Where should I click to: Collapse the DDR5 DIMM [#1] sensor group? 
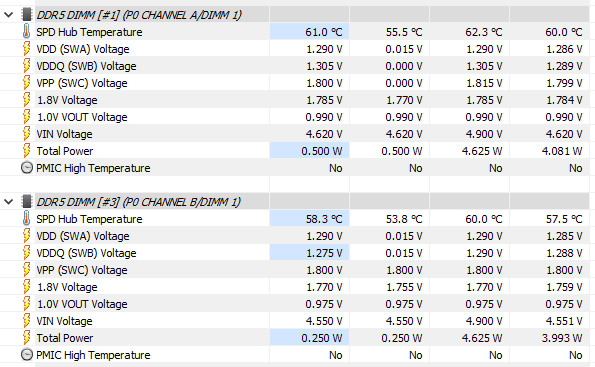click(x=8, y=15)
